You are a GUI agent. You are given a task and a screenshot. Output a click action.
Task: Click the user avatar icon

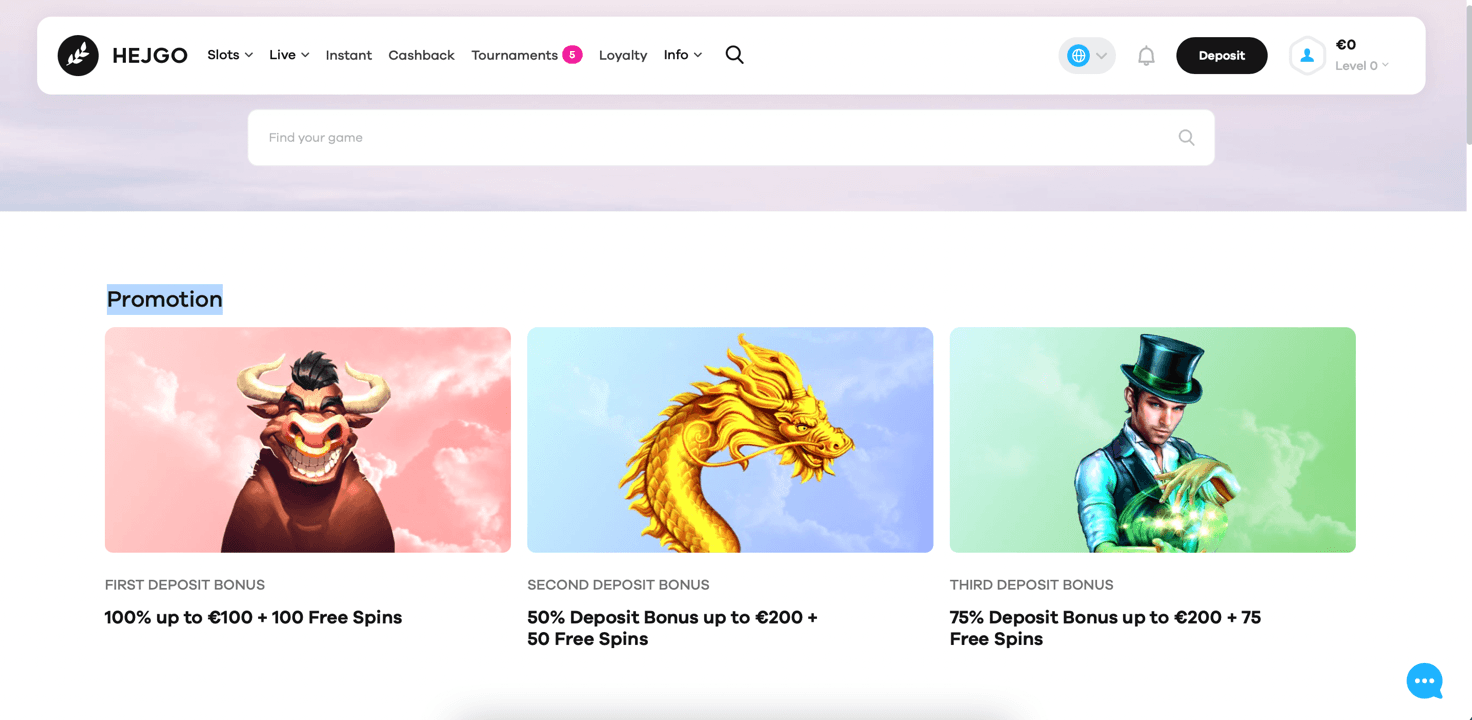pos(1307,56)
